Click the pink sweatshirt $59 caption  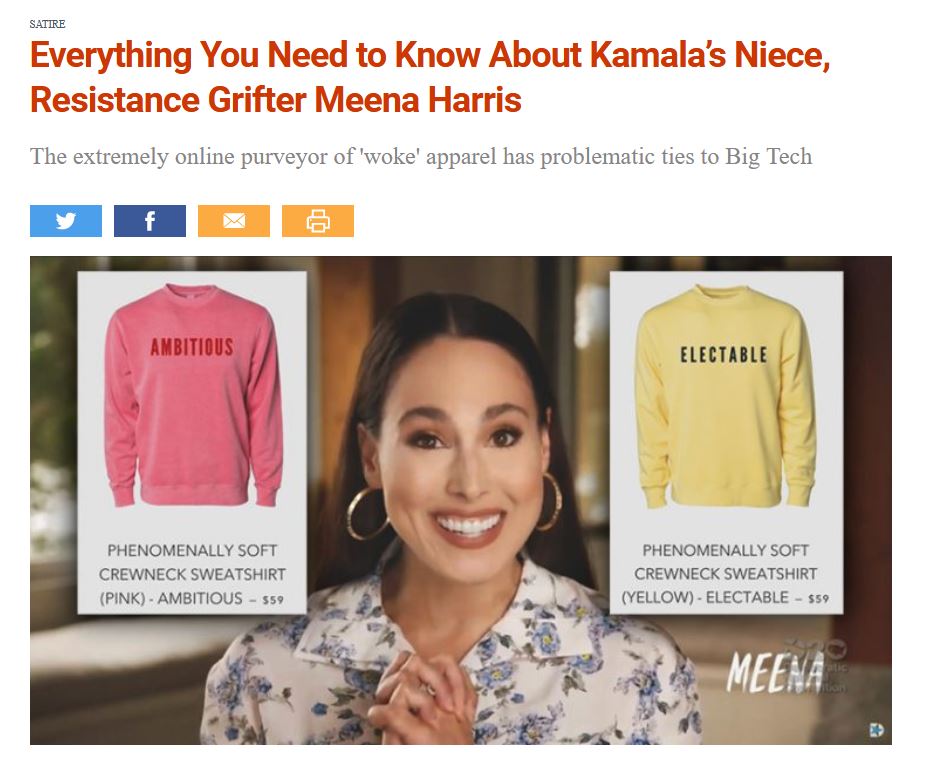tap(192, 574)
